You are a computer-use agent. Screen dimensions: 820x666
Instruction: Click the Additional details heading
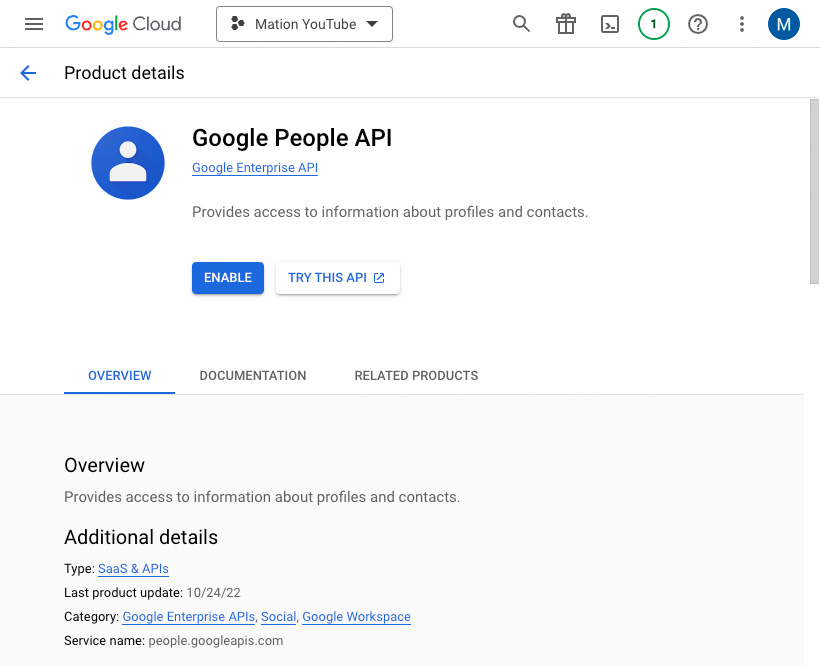pos(141,537)
